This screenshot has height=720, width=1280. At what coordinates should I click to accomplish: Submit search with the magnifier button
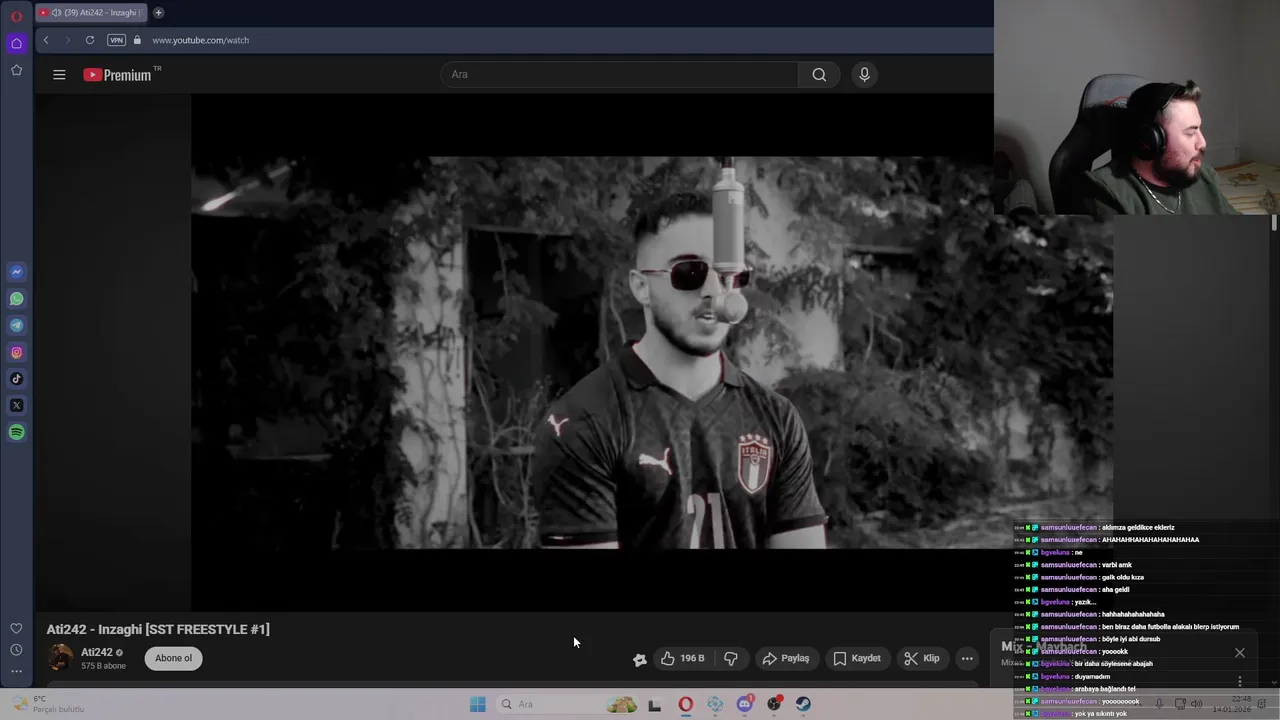[819, 74]
